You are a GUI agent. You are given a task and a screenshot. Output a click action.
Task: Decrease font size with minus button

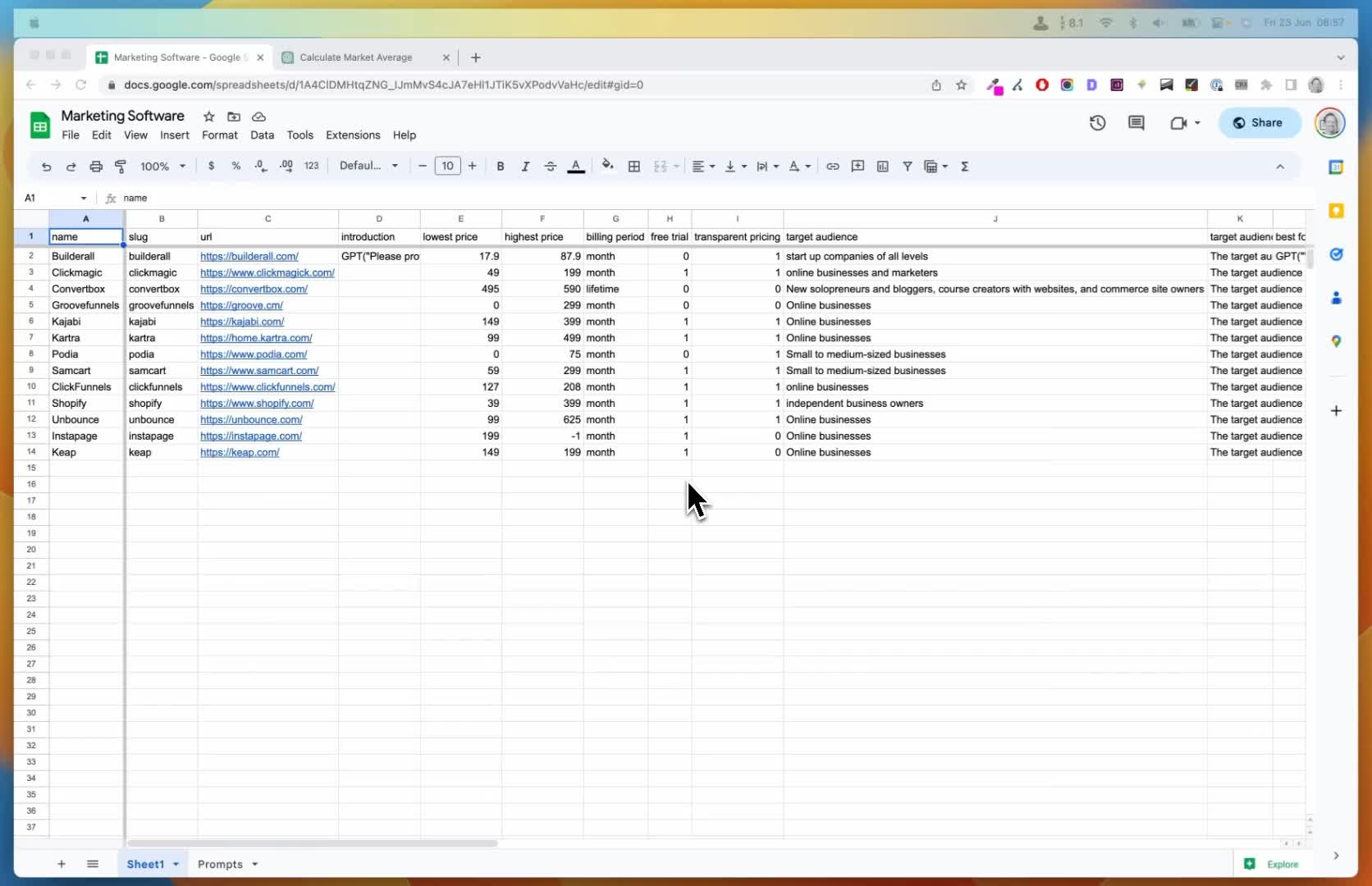pos(423,166)
